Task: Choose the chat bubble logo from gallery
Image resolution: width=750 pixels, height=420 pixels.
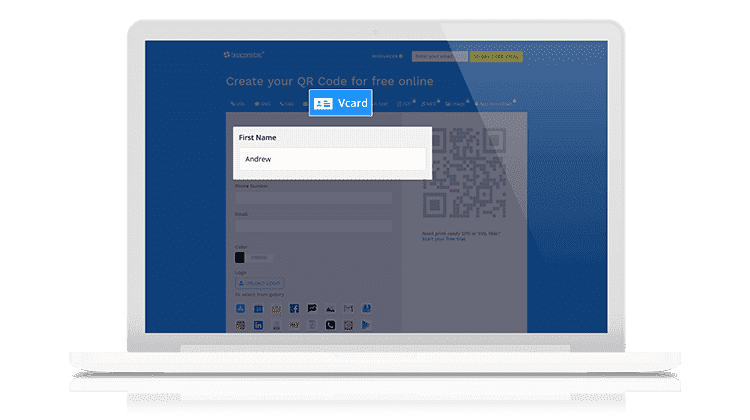Action: (x=312, y=309)
